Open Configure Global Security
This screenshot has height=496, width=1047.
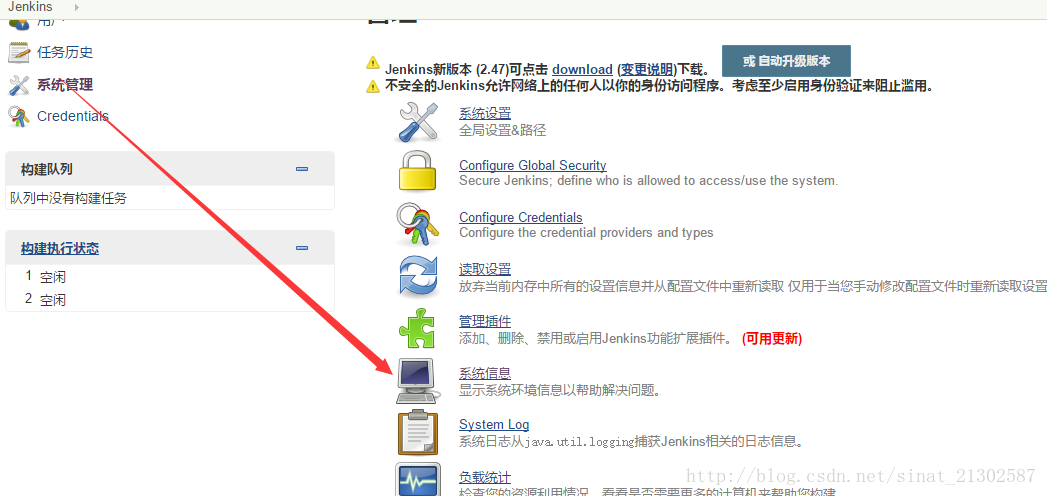click(533, 166)
